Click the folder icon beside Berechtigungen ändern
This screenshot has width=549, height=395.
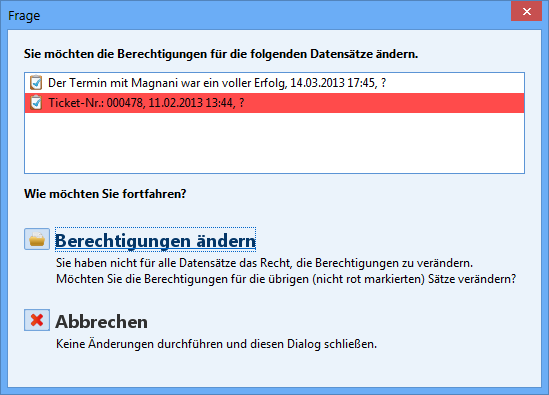37,239
